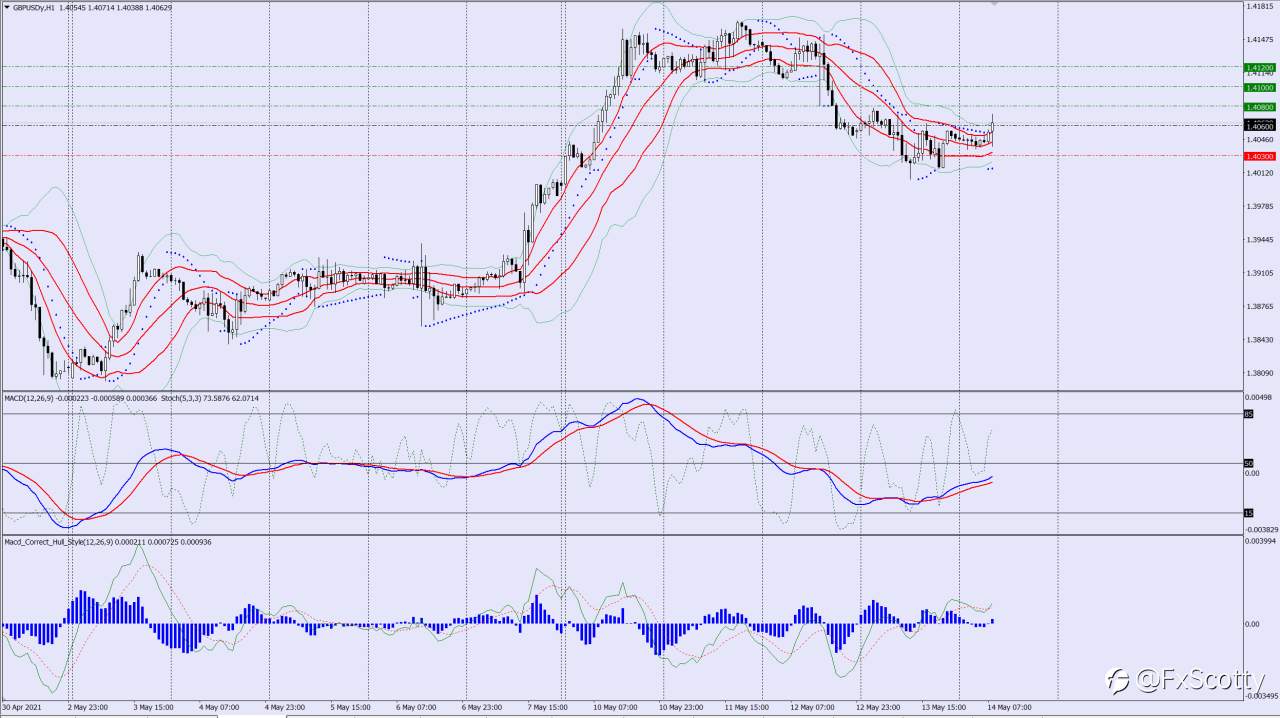
Task: Click the 1.38090 price axis value
Action: click(1258, 373)
